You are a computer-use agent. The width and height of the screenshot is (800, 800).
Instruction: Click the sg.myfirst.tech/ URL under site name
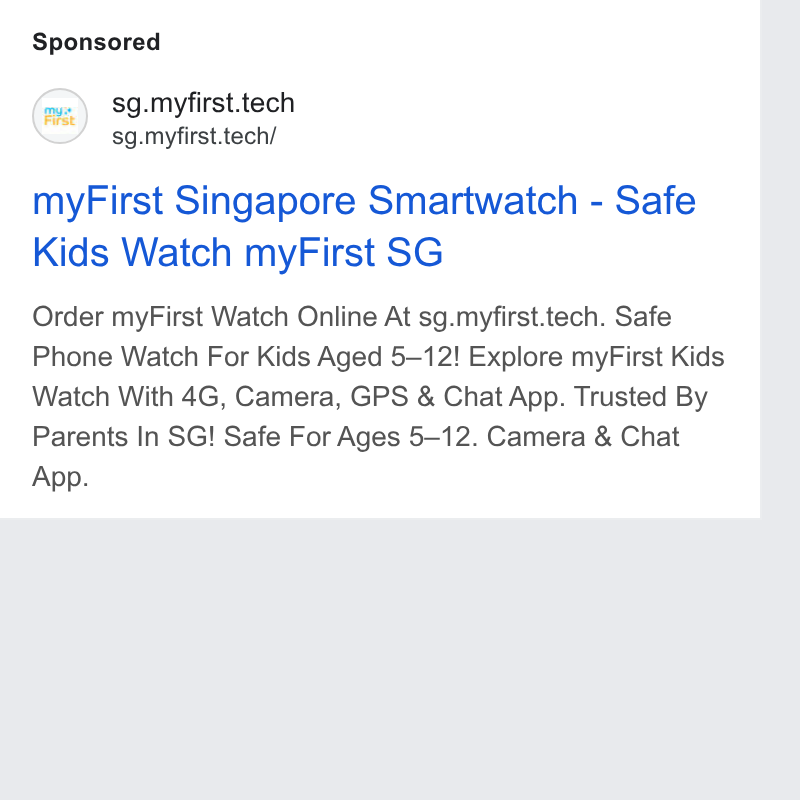coord(194,136)
